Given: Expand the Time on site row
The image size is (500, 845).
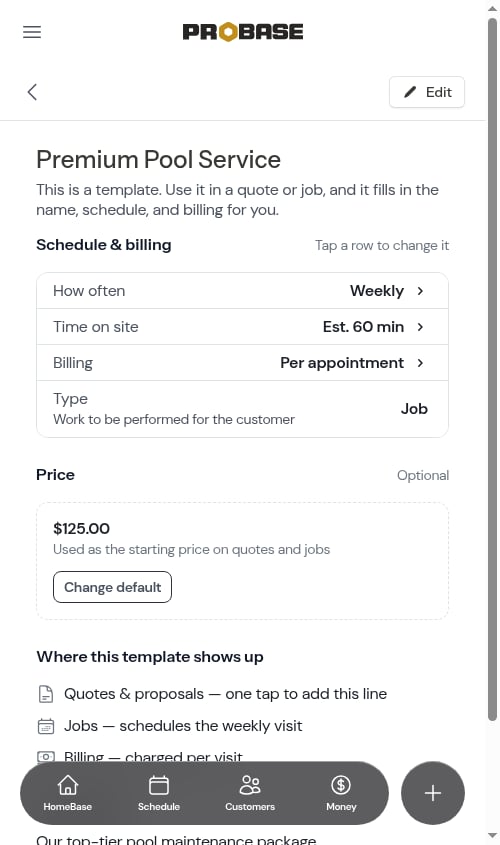Looking at the screenshot, I should point(242,327).
